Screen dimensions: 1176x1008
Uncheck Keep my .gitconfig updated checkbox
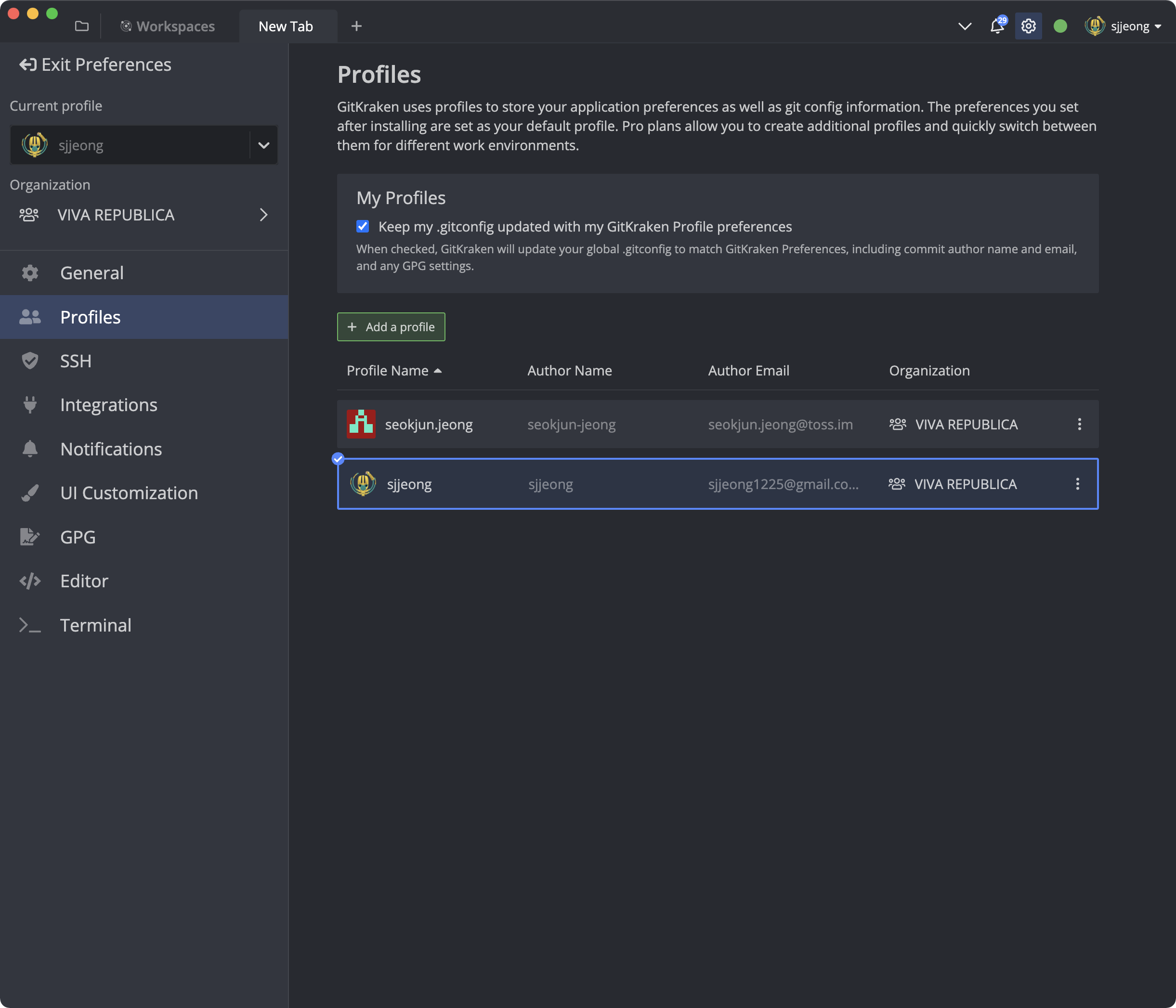[363, 226]
